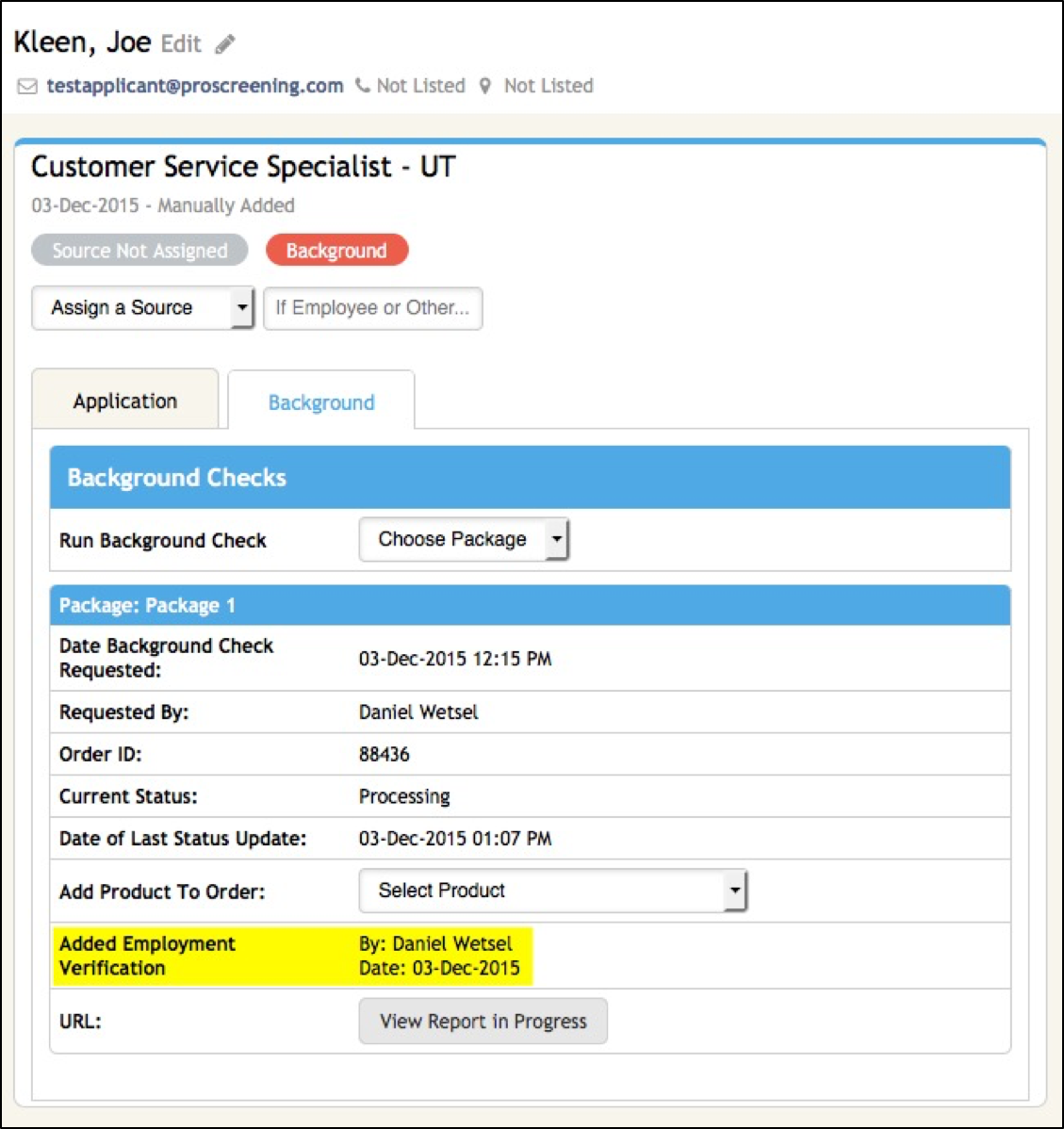Screen dimensions: 1064x1129
Task: Expand the Choose Package dropdown
Action: [x=464, y=540]
